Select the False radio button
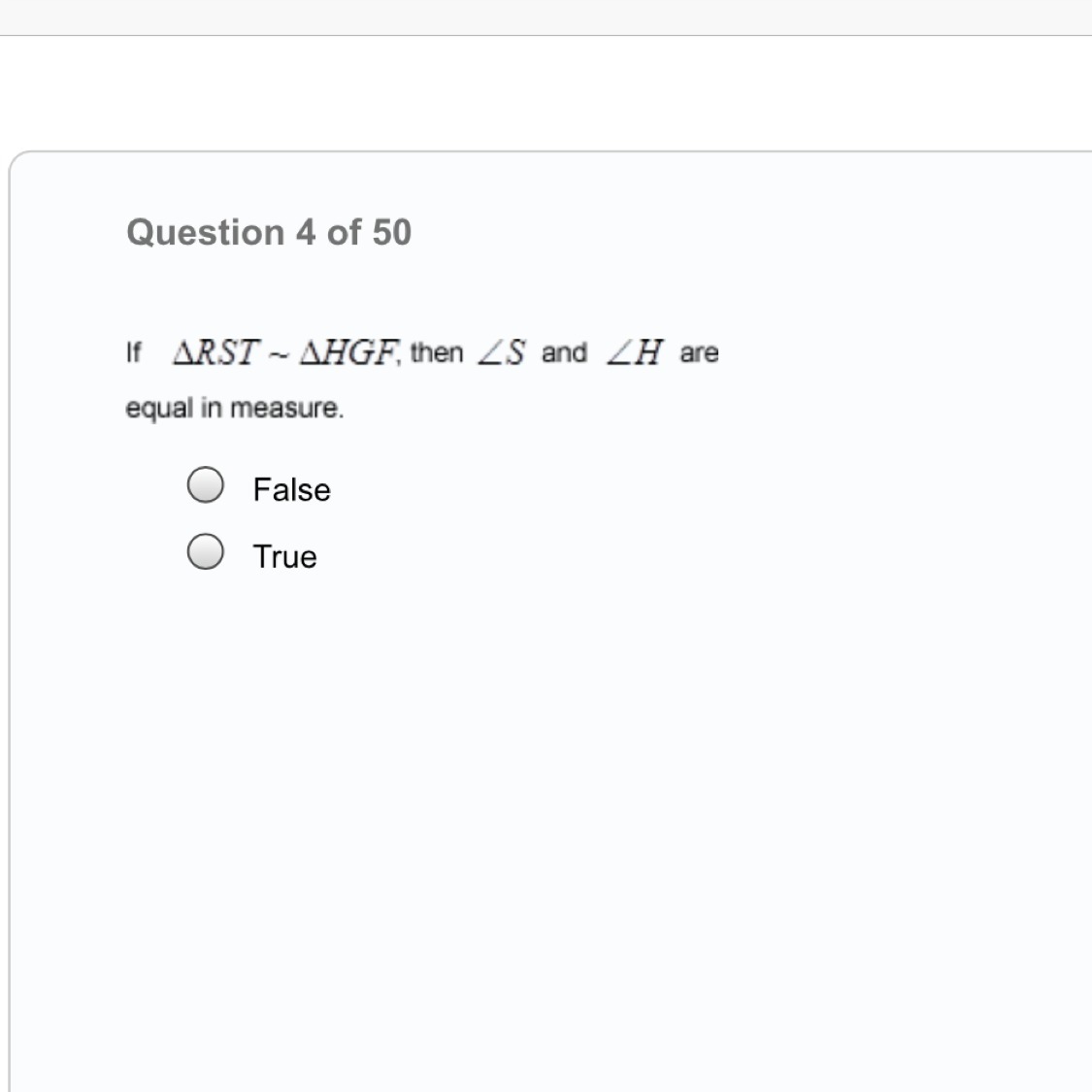Screen dimensions: 1092x1092 pos(206,484)
